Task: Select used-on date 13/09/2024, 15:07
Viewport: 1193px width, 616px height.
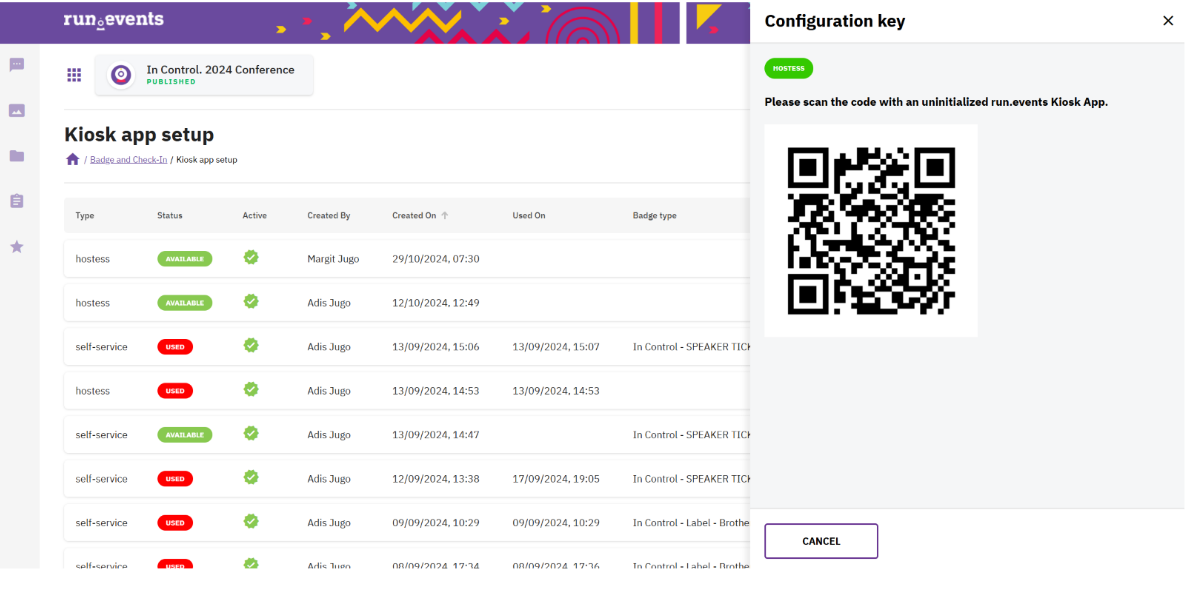Action: tap(556, 347)
